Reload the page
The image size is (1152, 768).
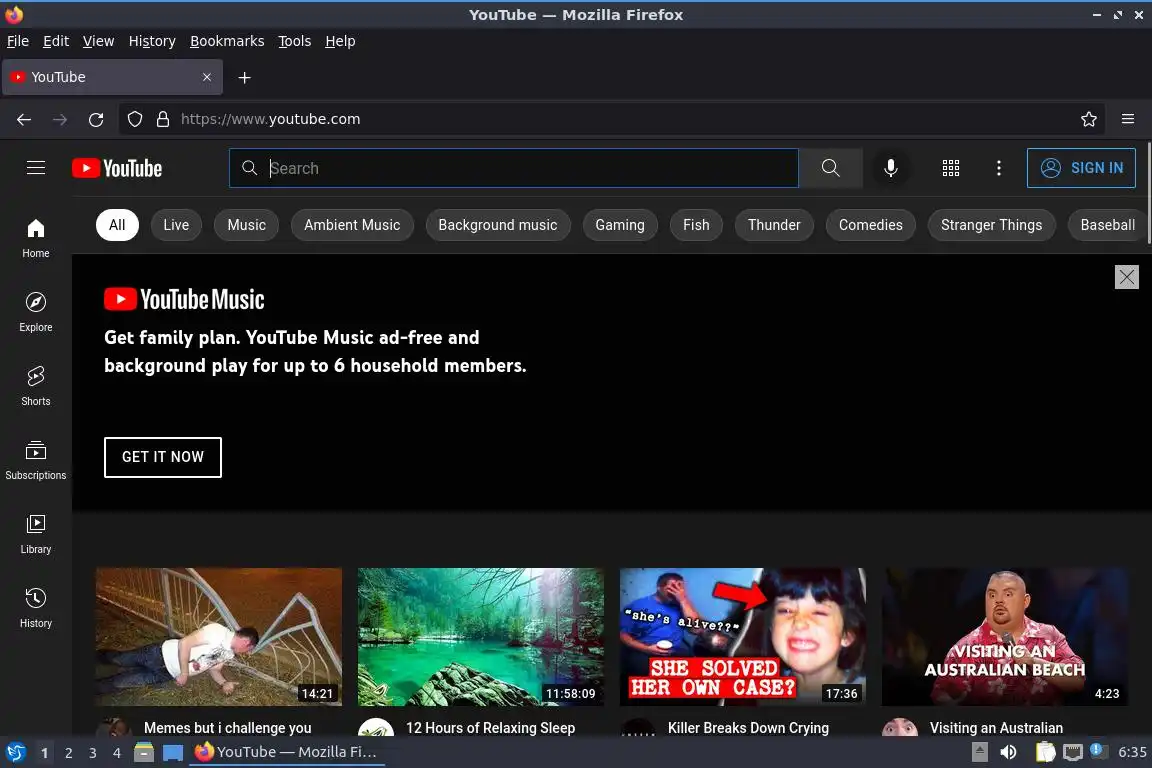point(96,119)
